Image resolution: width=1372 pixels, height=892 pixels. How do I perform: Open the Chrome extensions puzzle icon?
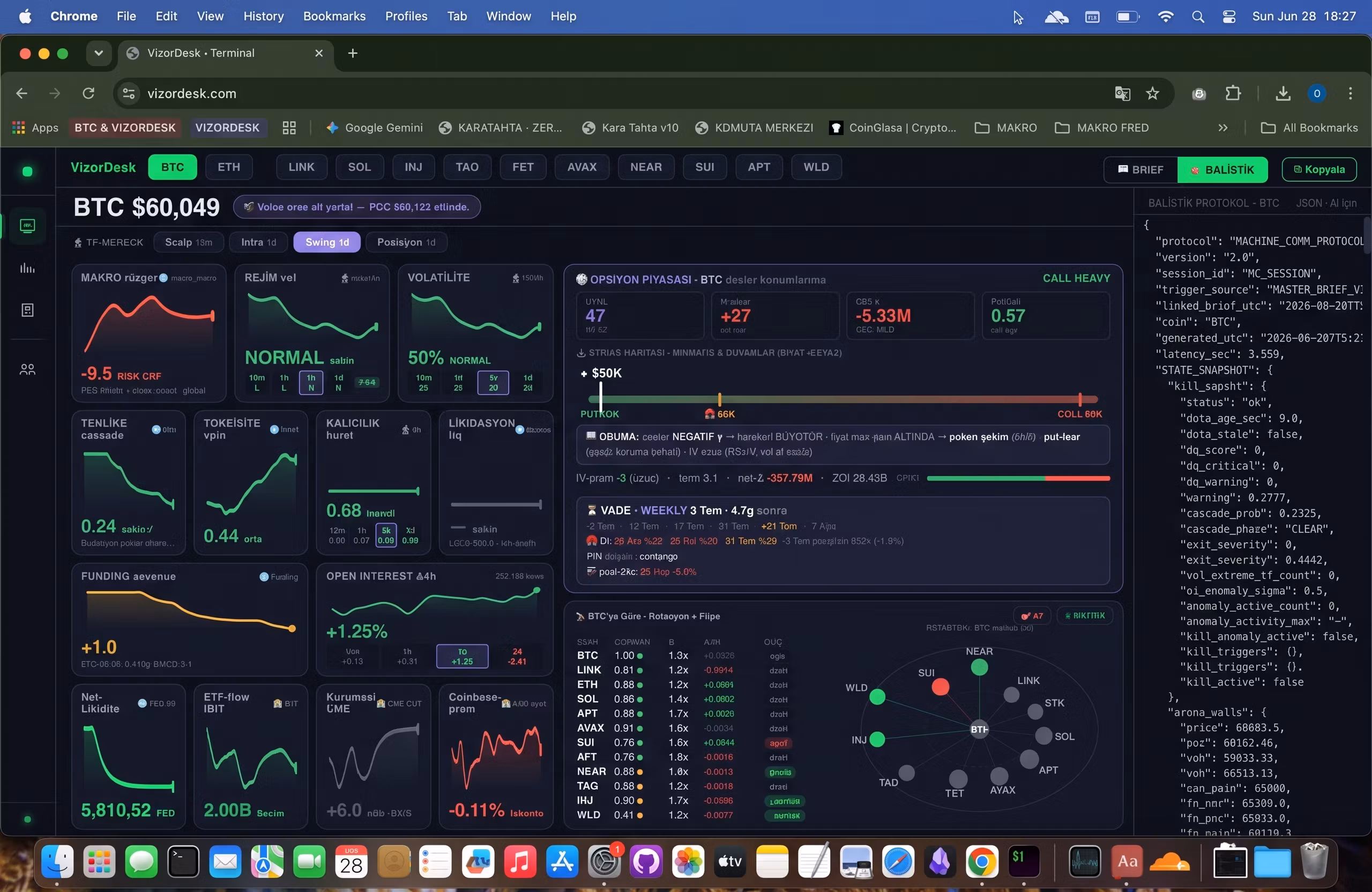point(1233,93)
